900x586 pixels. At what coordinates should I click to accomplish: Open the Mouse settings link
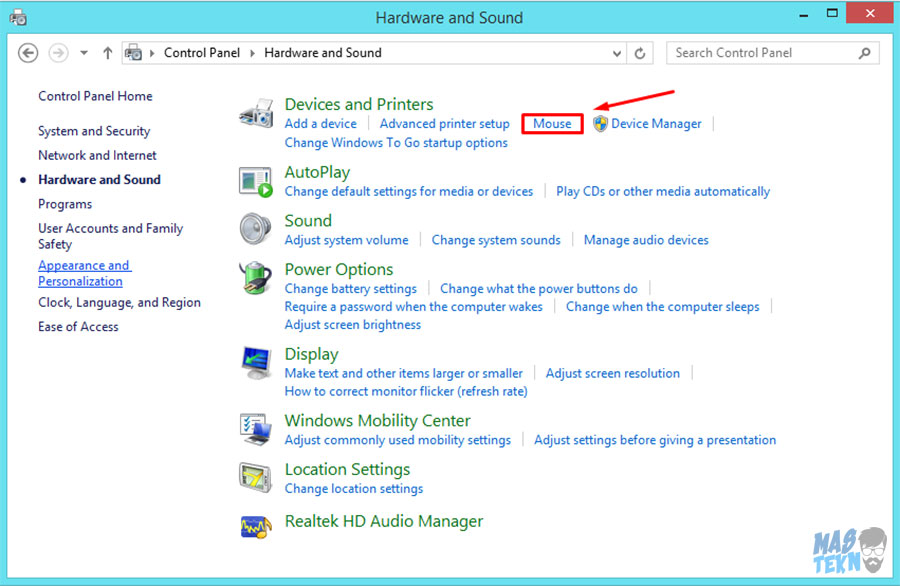552,124
